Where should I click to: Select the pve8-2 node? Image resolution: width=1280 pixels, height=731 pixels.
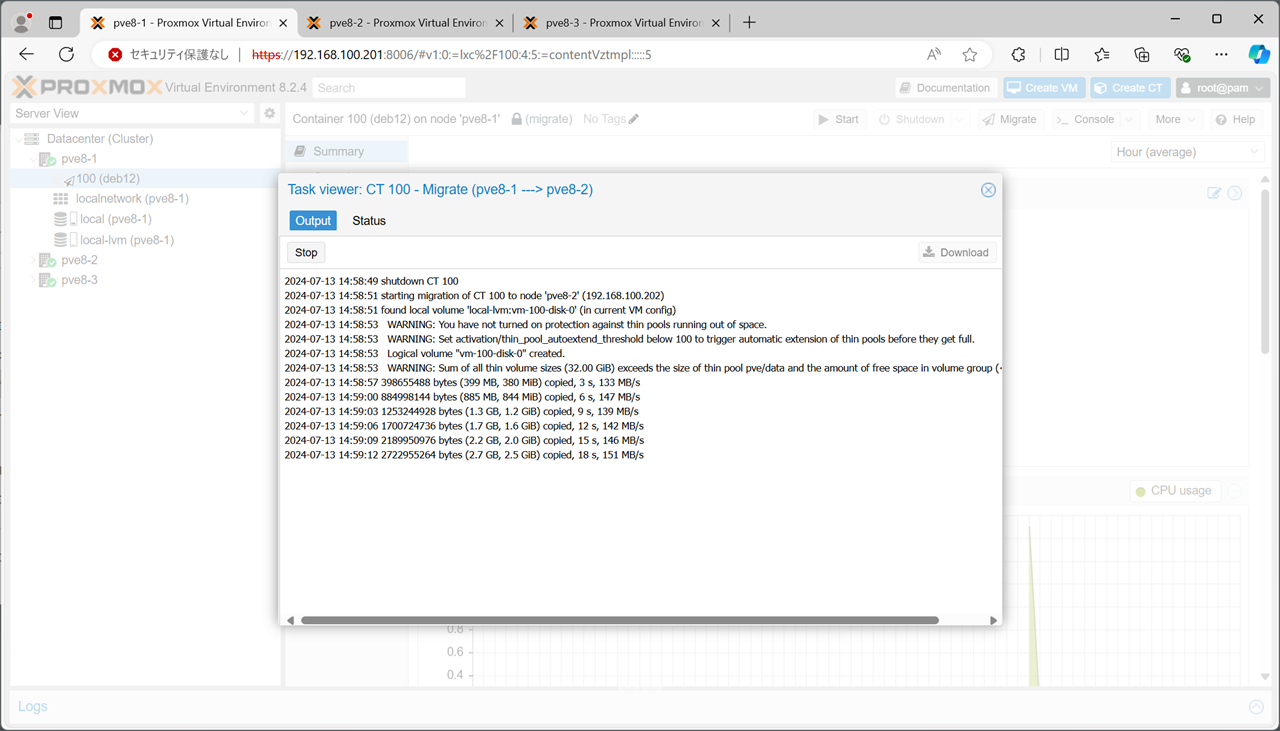point(79,260)
